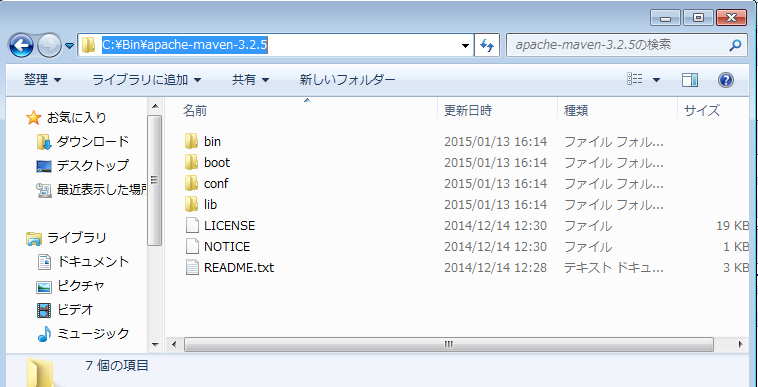Screen dimensions: 758x387
Task: Create a folder with 新しいフォルダー
Action: 348,80
